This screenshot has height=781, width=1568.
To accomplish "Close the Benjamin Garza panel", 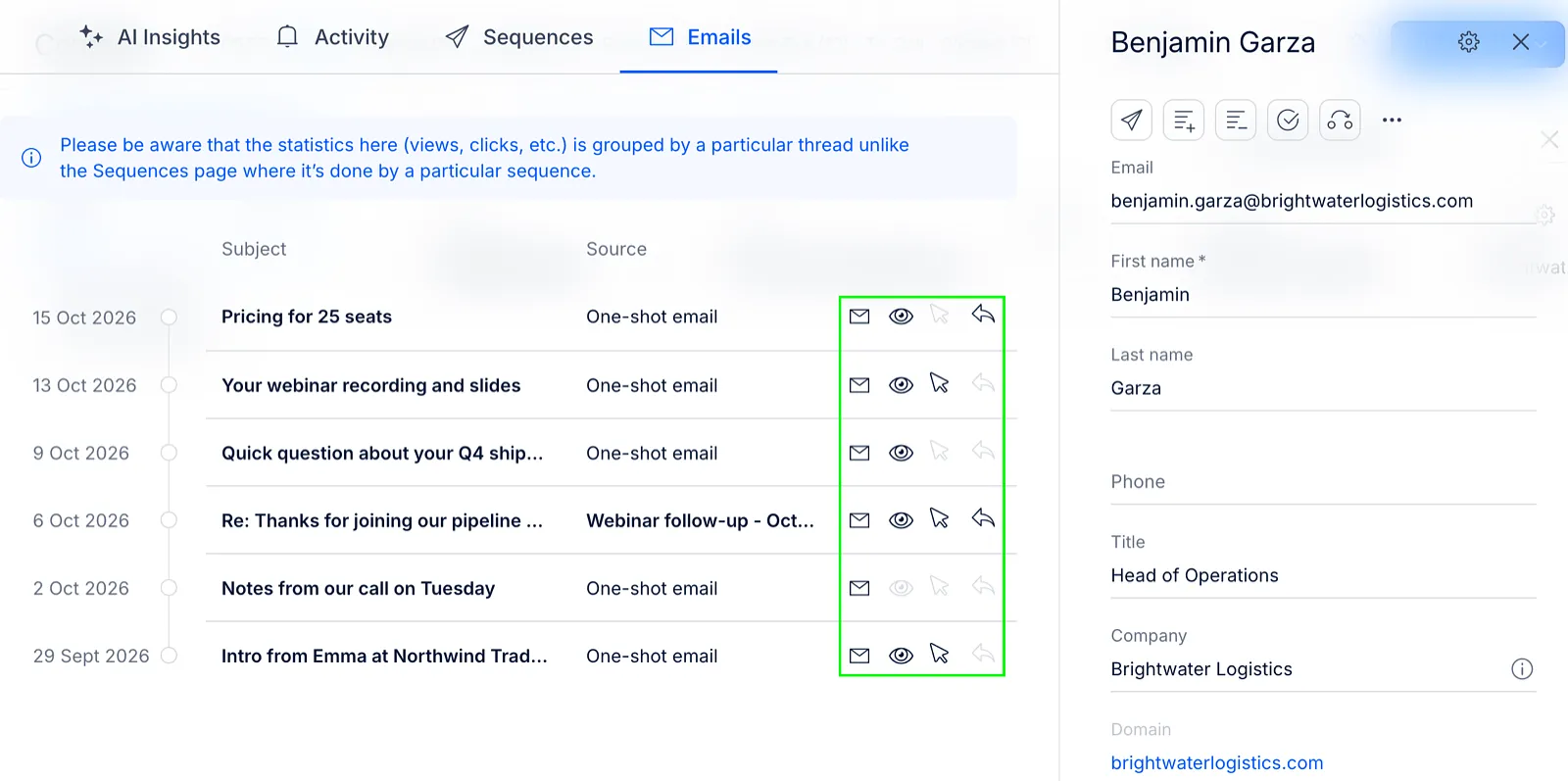I will [1520, 42].
